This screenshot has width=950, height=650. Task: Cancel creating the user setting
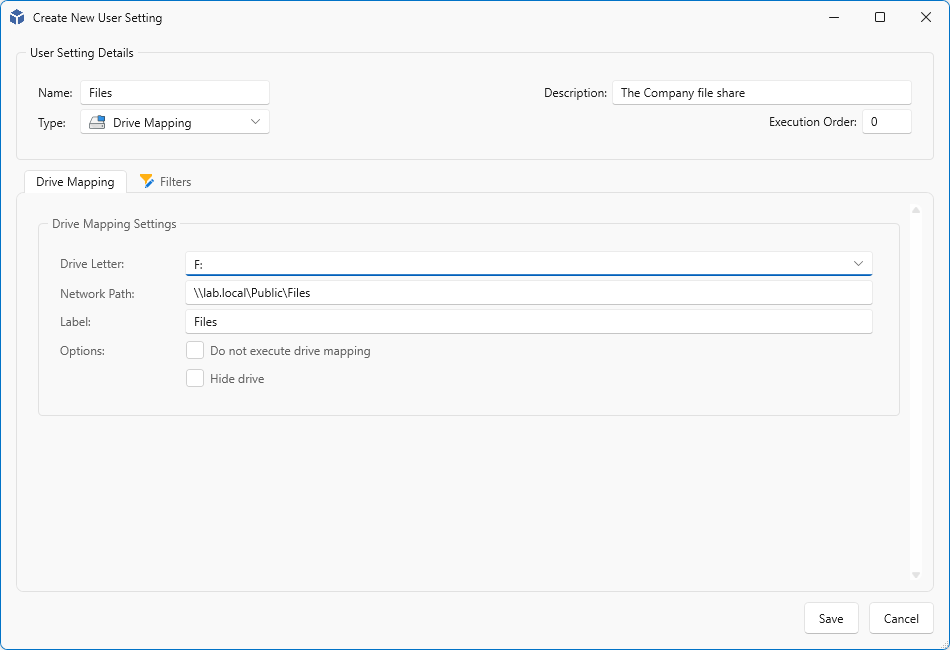point(901,618)
